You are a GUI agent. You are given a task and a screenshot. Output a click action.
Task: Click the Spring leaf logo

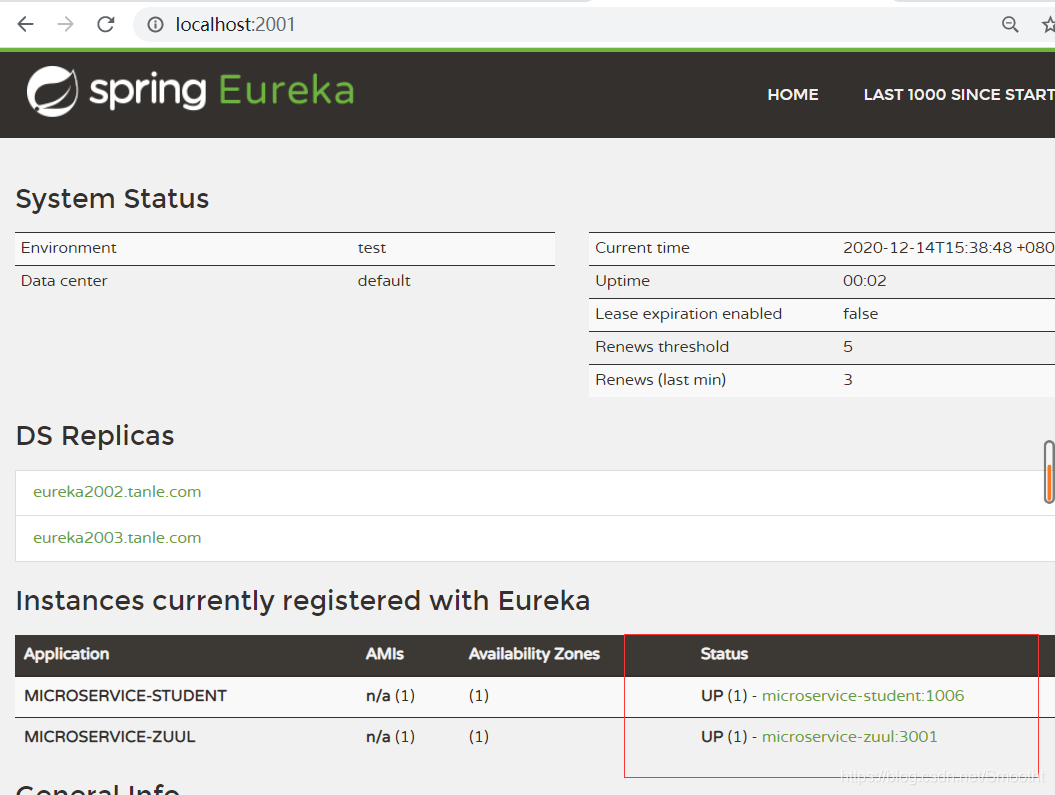52,91
